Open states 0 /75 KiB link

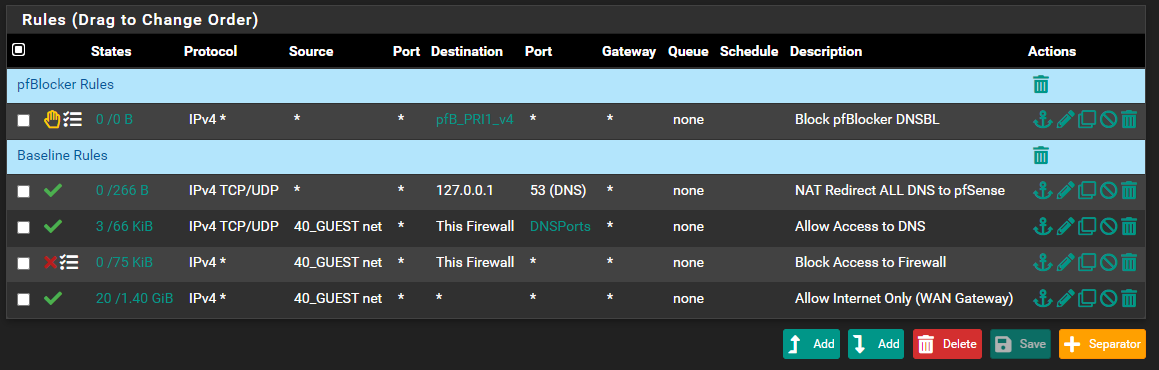pyautogui.click(x=124, y=262)
